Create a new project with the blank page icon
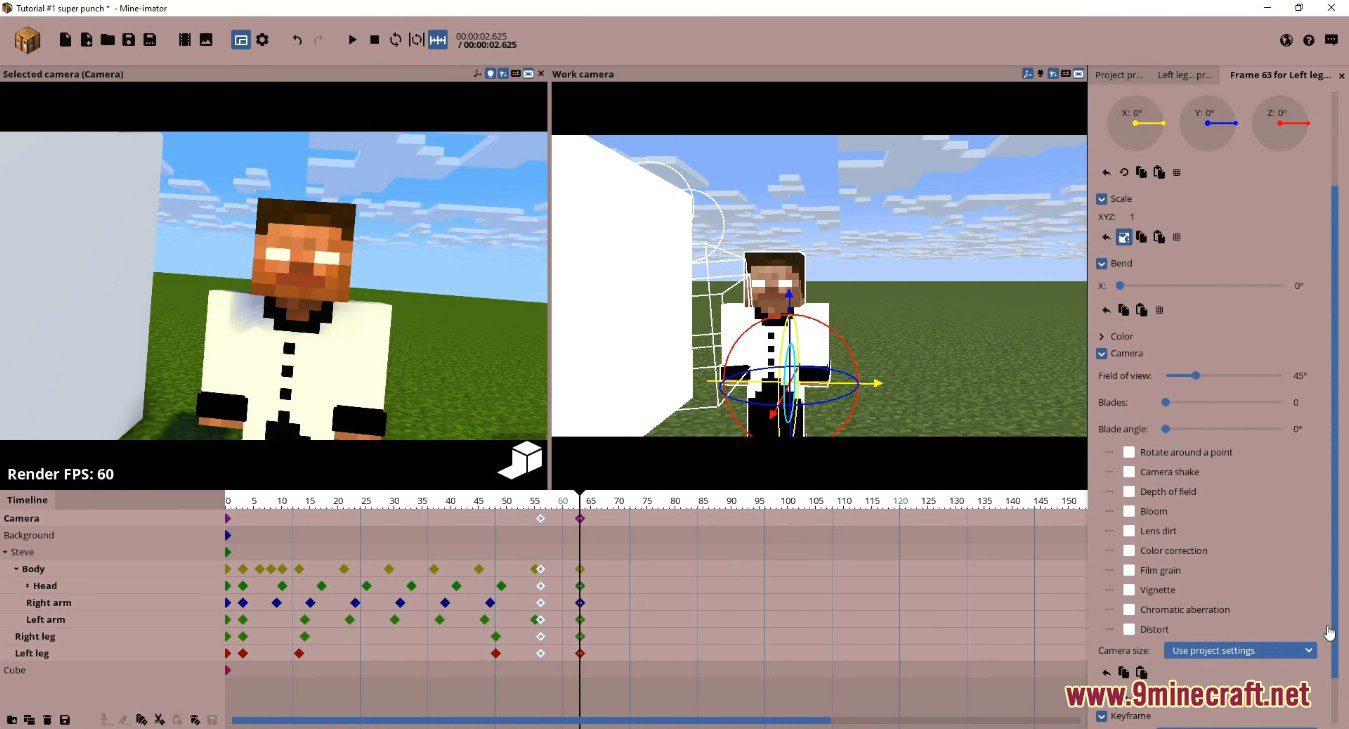Image resolution: width=1349 pixels, height=729 pixels. (x=66, y=40)
